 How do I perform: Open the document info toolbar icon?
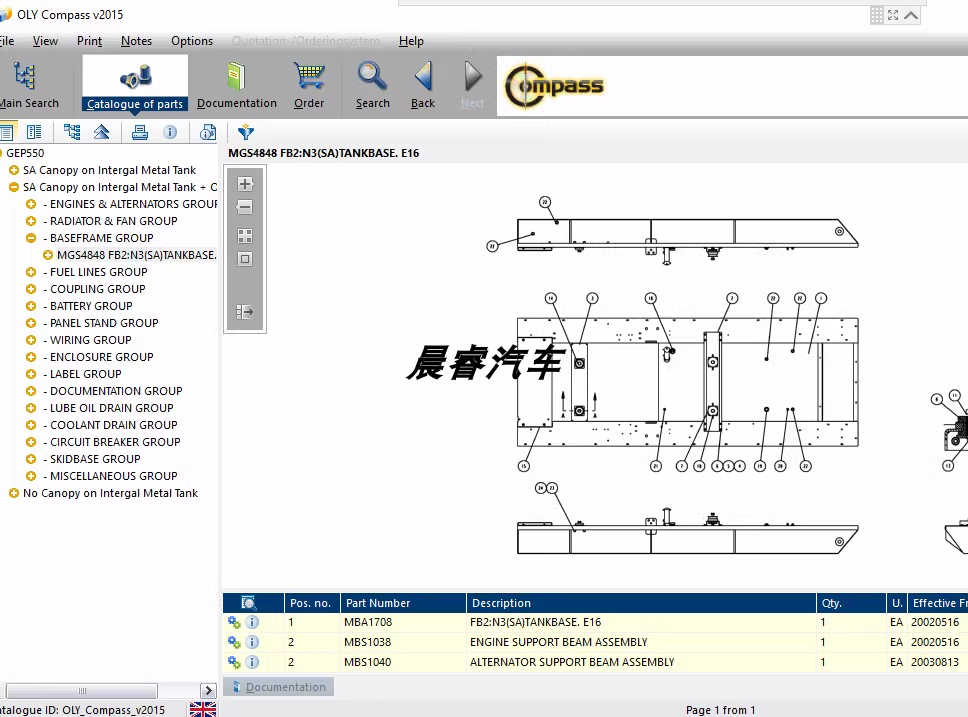208,132
